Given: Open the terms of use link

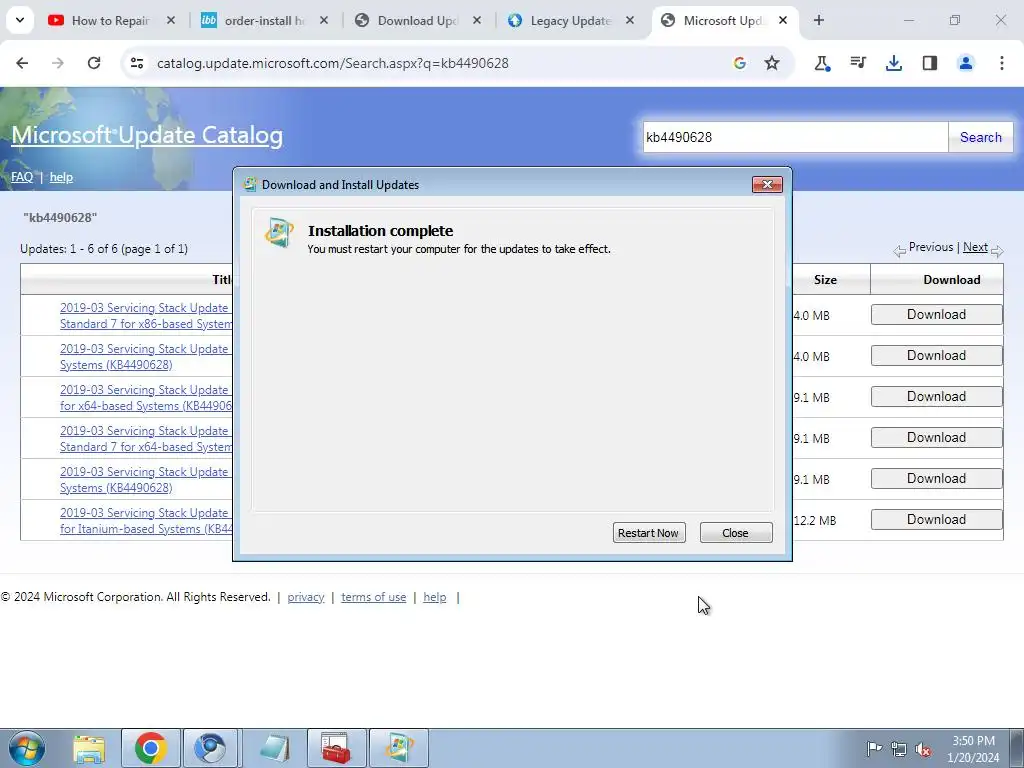Looking at the screenshot, I should [x=374, y=597].
